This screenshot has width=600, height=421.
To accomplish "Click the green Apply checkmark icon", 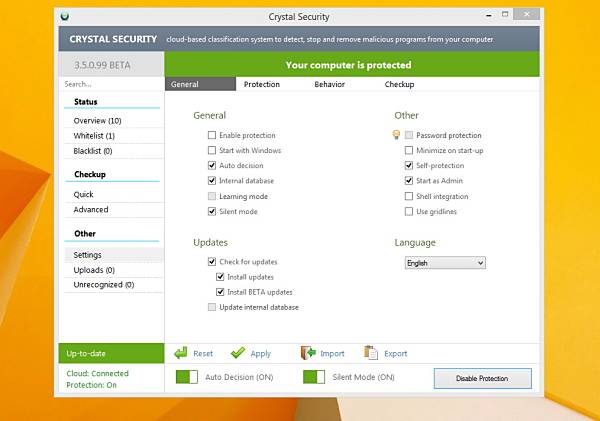I will pos(238,353).
